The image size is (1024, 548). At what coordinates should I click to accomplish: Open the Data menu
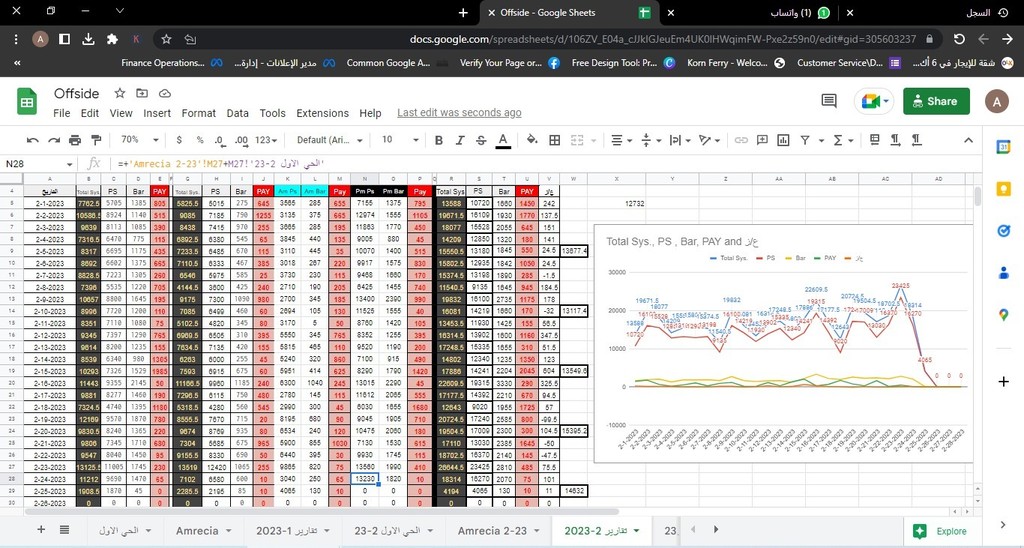pyautogui.click(x=237, y=113)
